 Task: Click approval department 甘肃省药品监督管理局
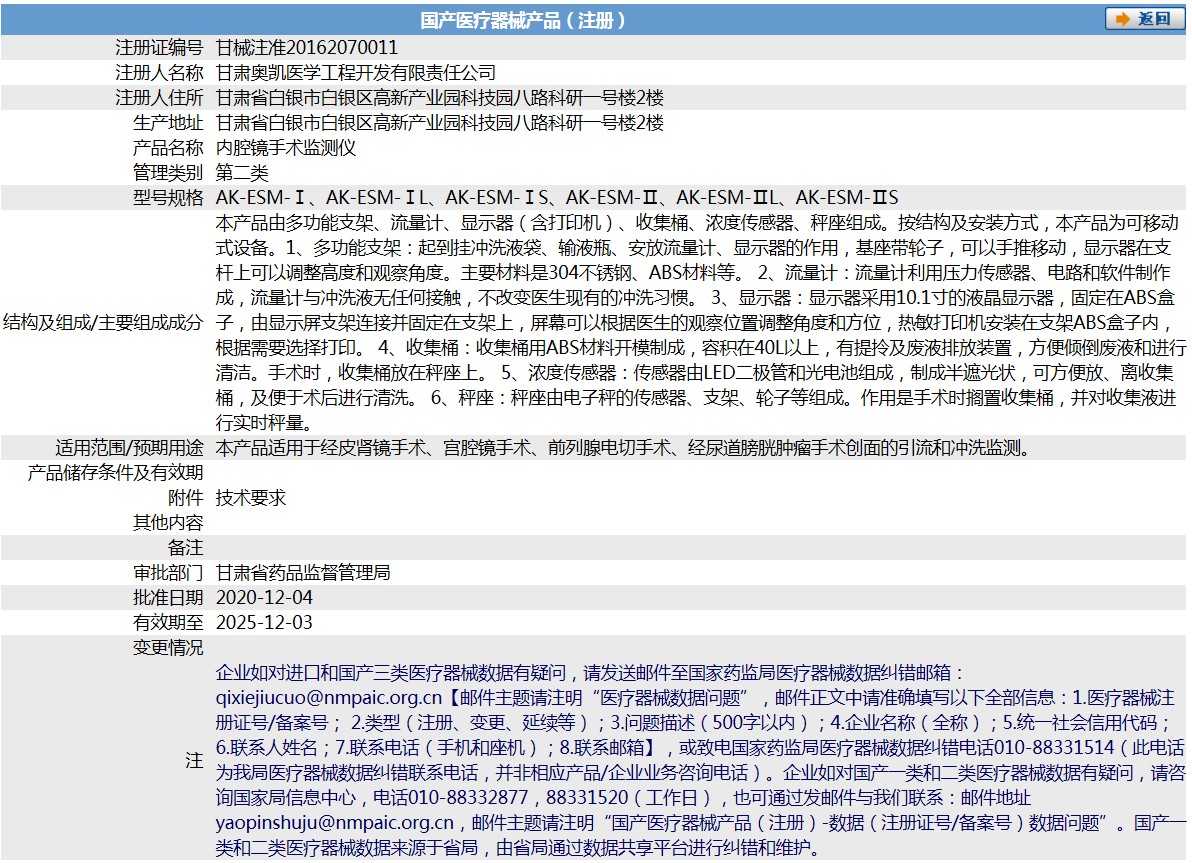(303, 573)
